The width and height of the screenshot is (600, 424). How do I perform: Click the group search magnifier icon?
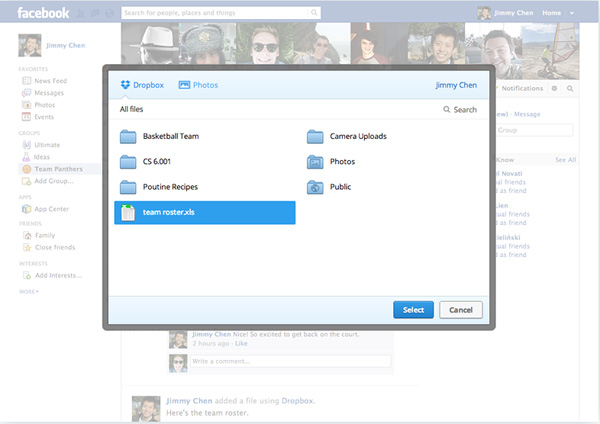point(570,88)
